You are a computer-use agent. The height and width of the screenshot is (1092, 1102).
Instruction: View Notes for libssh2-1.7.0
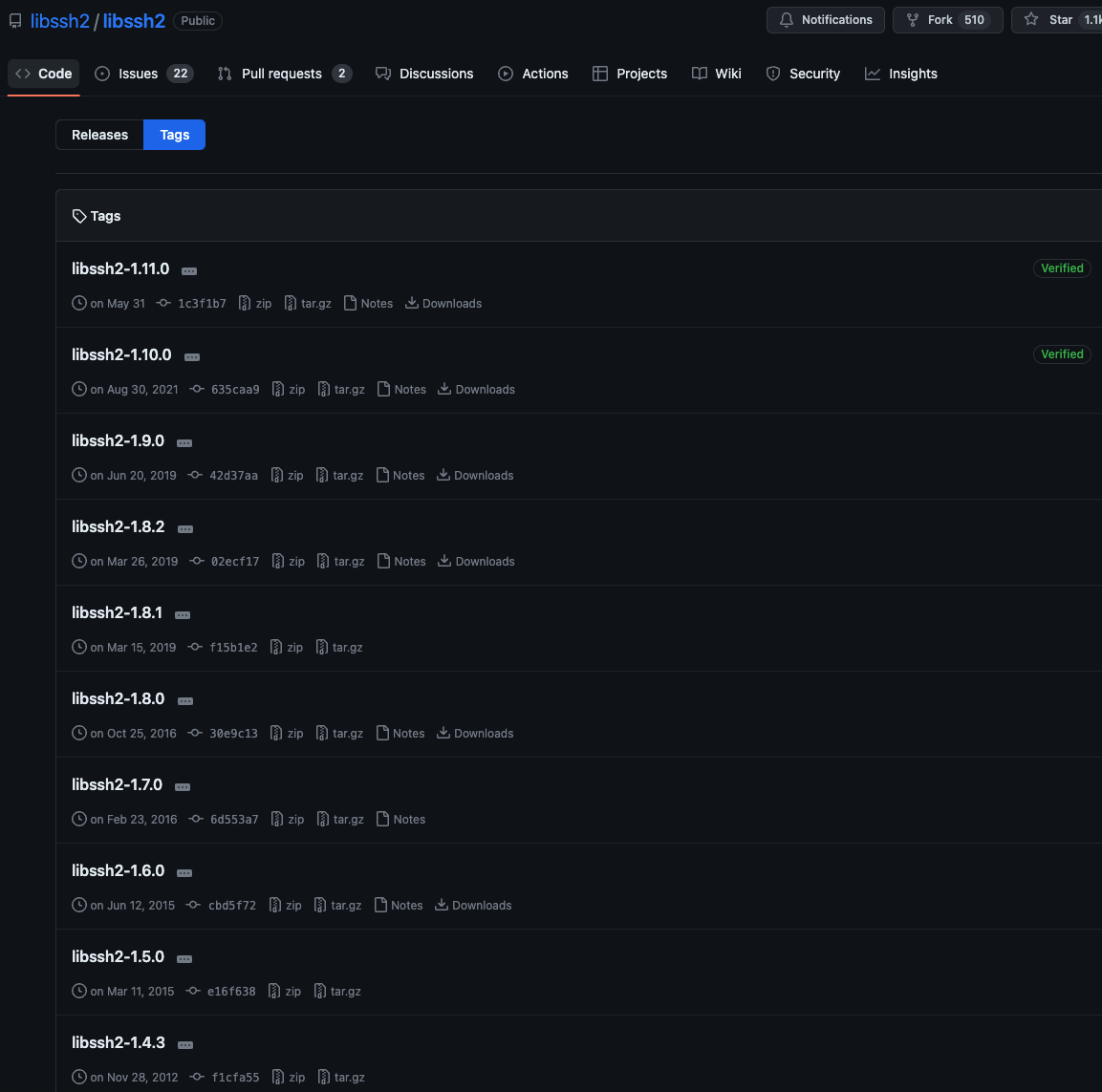(401, 820)
